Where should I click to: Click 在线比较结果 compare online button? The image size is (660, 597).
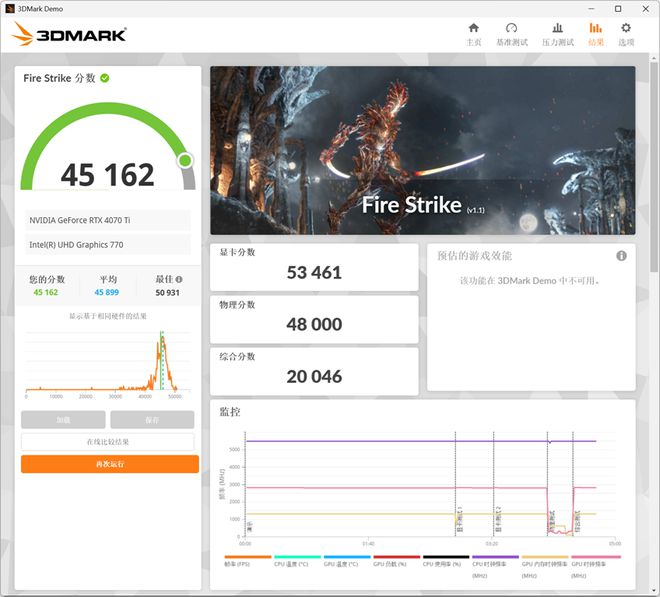tap(108, 442)
